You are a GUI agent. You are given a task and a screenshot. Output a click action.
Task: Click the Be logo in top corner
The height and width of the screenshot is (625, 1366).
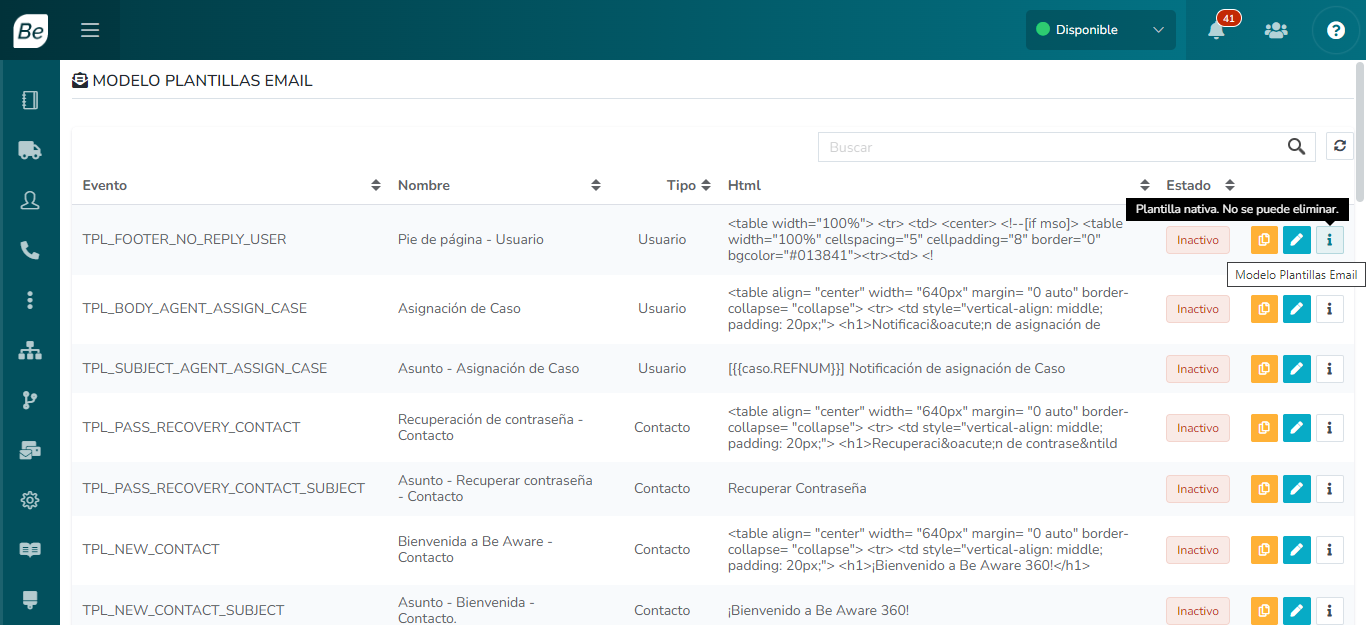click(30, 30)
